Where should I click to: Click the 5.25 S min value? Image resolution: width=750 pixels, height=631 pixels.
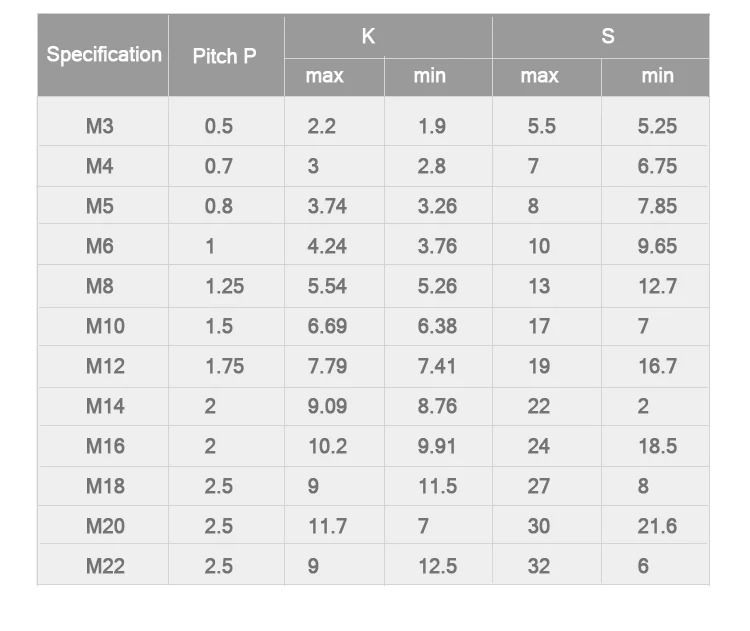point(657,126)
